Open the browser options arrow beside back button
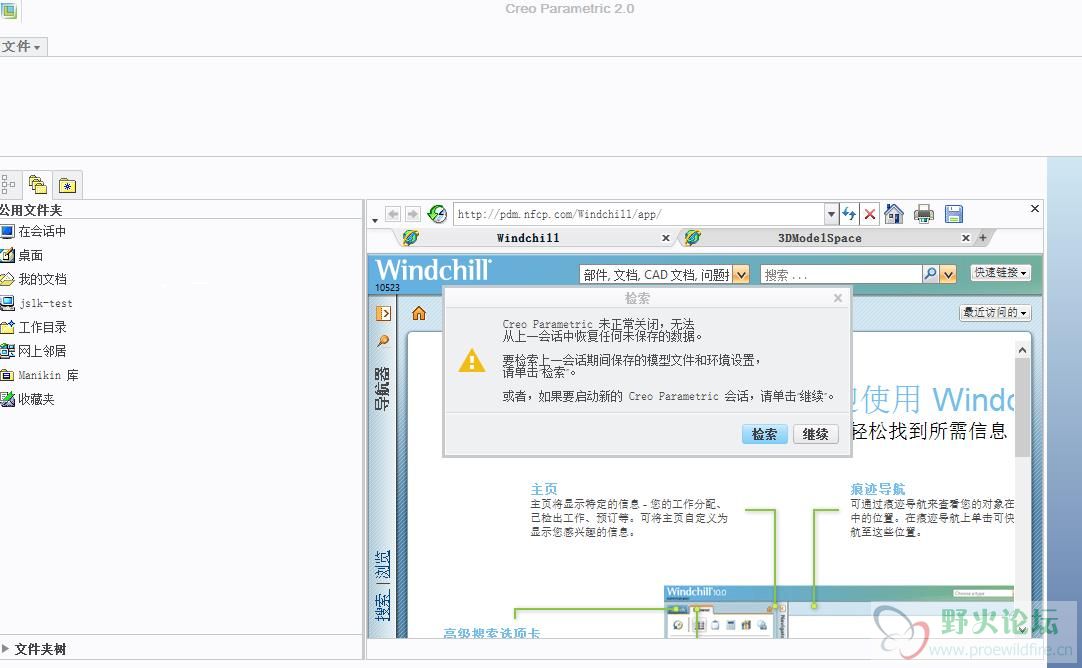The image size is (1082, 668). [375, 221]
